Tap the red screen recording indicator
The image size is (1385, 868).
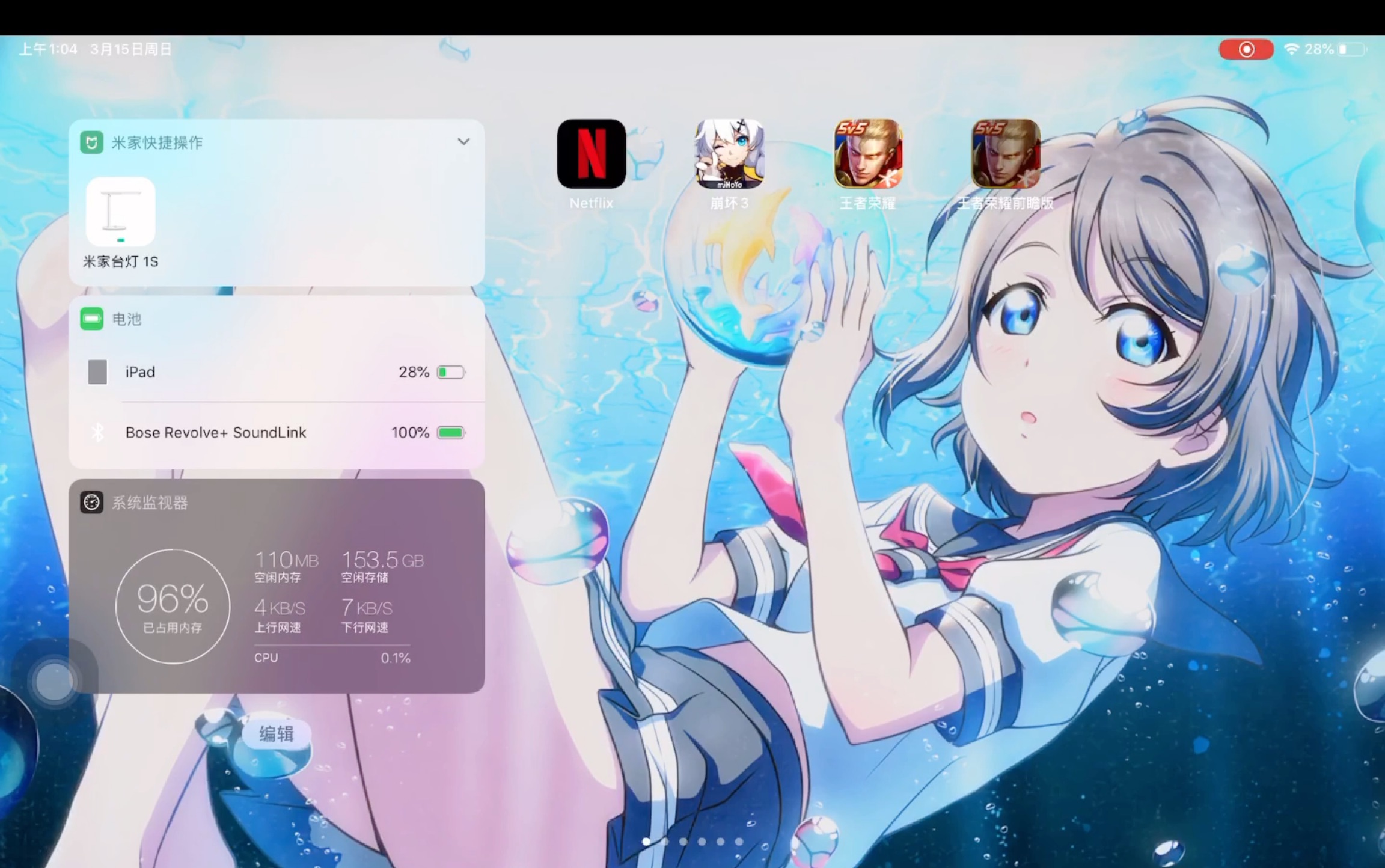pos(1246,49)
